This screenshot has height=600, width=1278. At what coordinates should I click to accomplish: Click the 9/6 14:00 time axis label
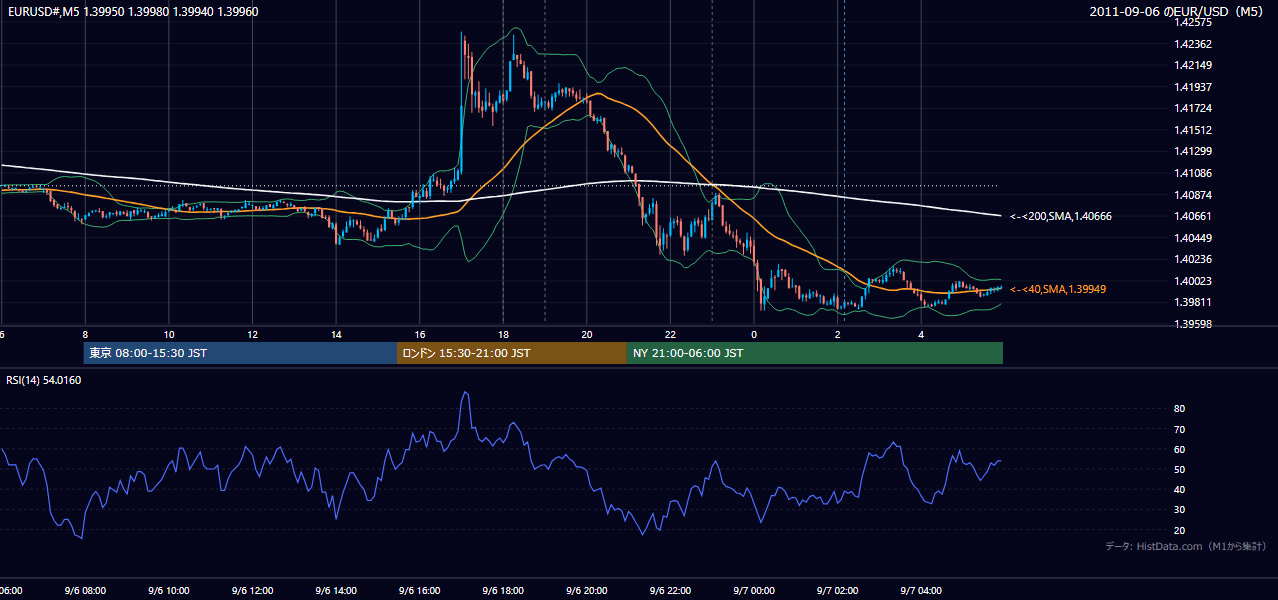coord(336,591)
